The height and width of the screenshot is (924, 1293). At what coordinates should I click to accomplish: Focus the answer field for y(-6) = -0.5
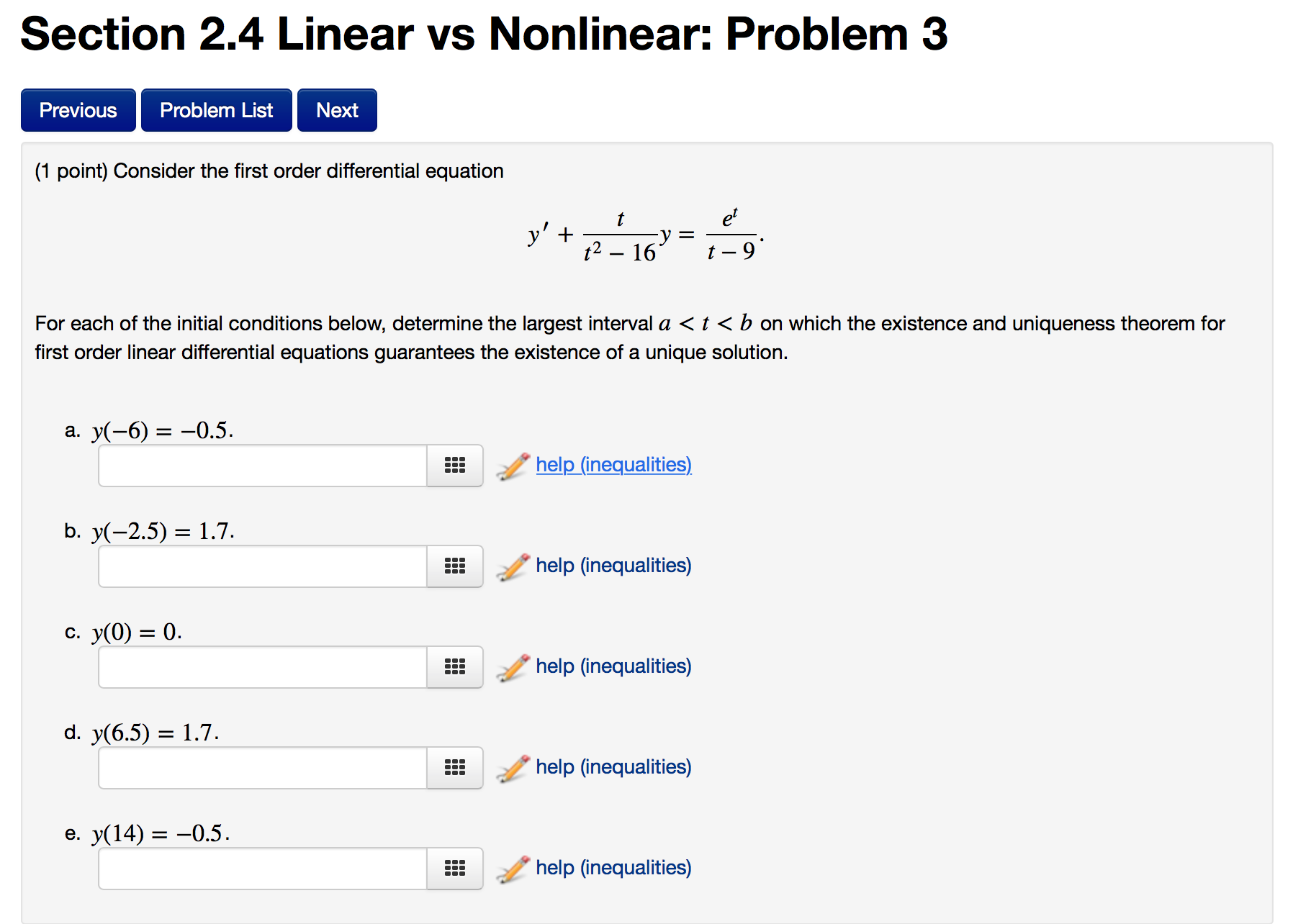[x=263, y=466]
